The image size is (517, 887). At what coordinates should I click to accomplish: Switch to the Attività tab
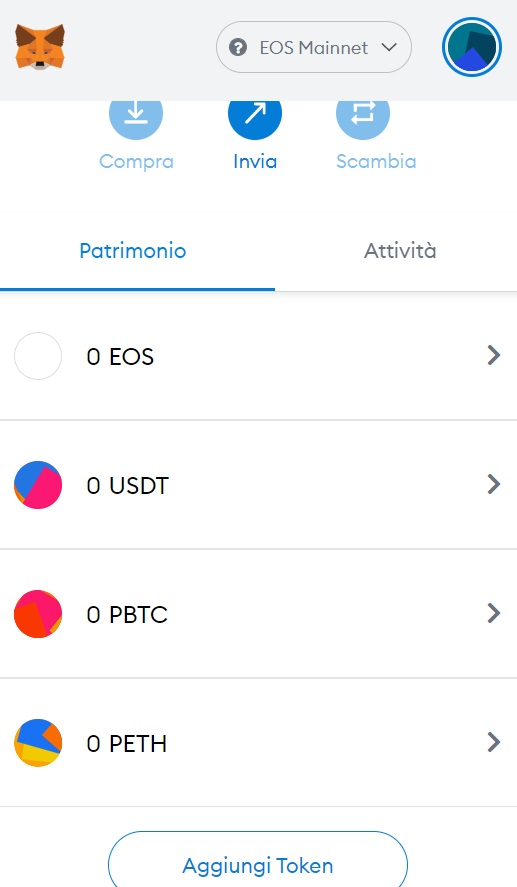coord(400,251)
